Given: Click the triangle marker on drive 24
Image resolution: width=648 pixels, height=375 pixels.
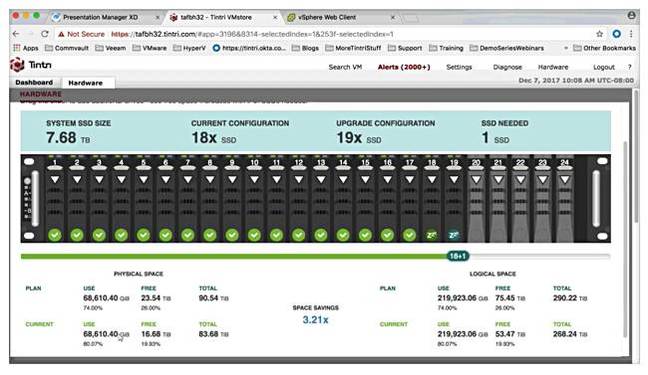Looking at the screenshot, I should click(x=565, y=179).
